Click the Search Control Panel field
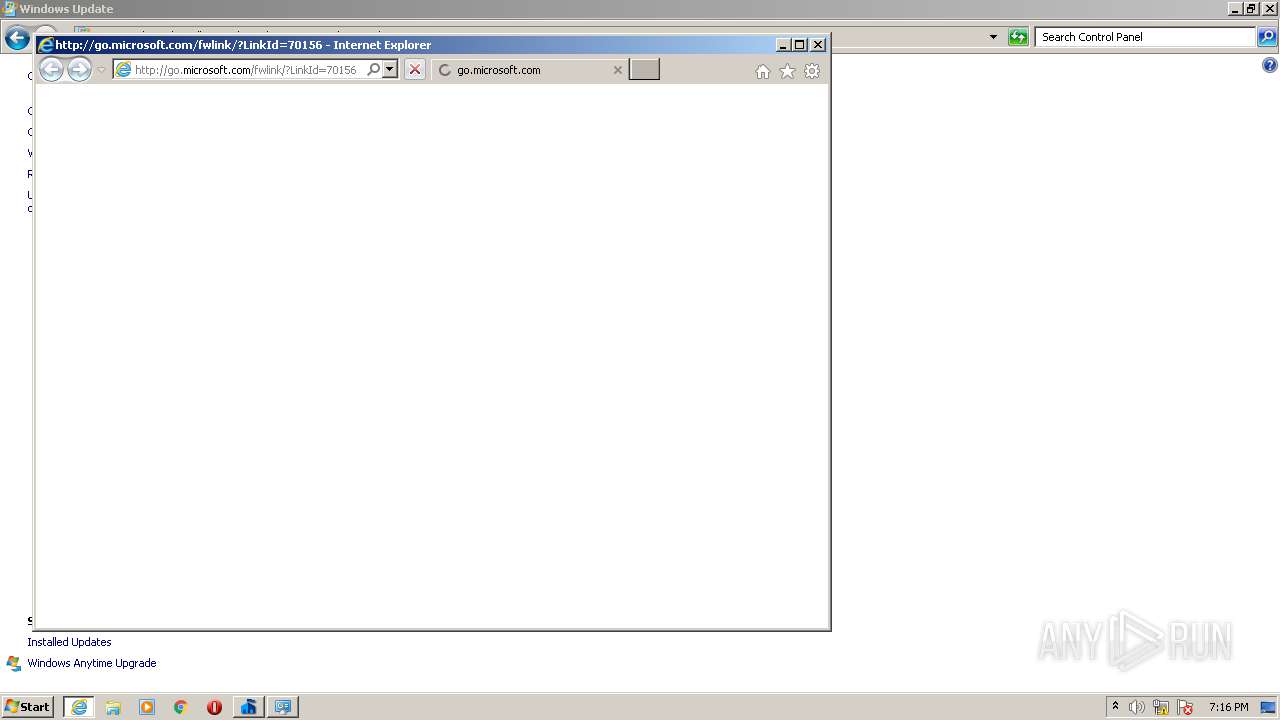The height and width of the screenshot is (720, 1280). [x=1145, y=37]
